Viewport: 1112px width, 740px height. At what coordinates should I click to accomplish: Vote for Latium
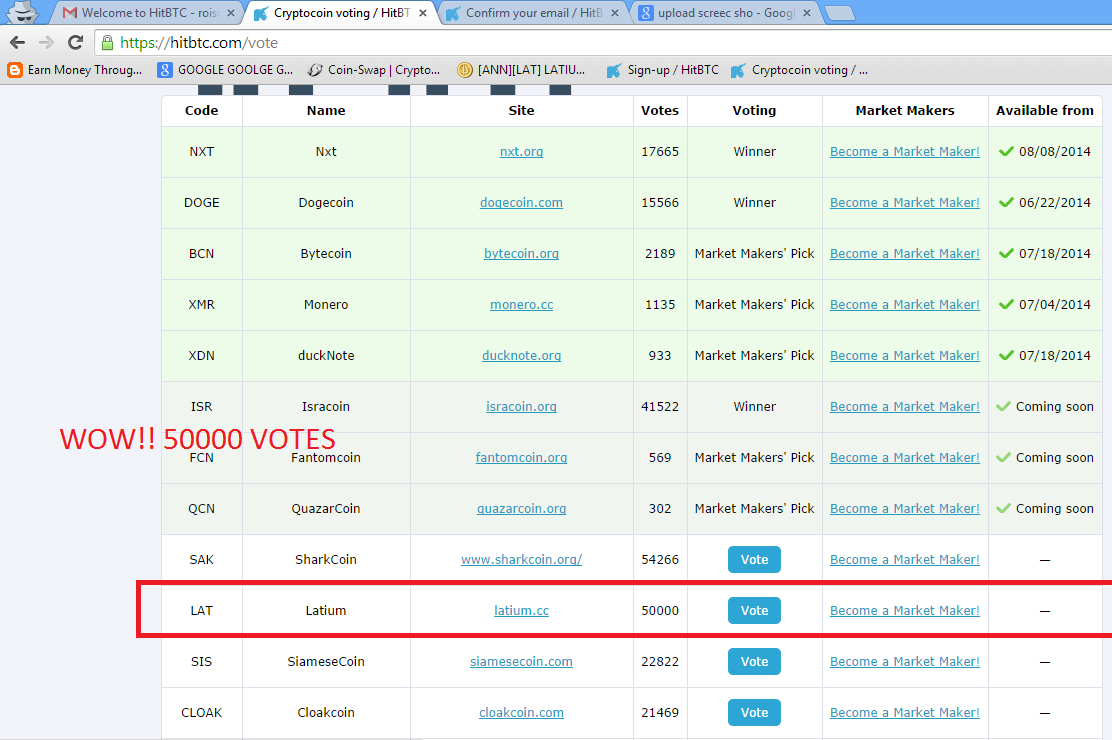(754, 611)
